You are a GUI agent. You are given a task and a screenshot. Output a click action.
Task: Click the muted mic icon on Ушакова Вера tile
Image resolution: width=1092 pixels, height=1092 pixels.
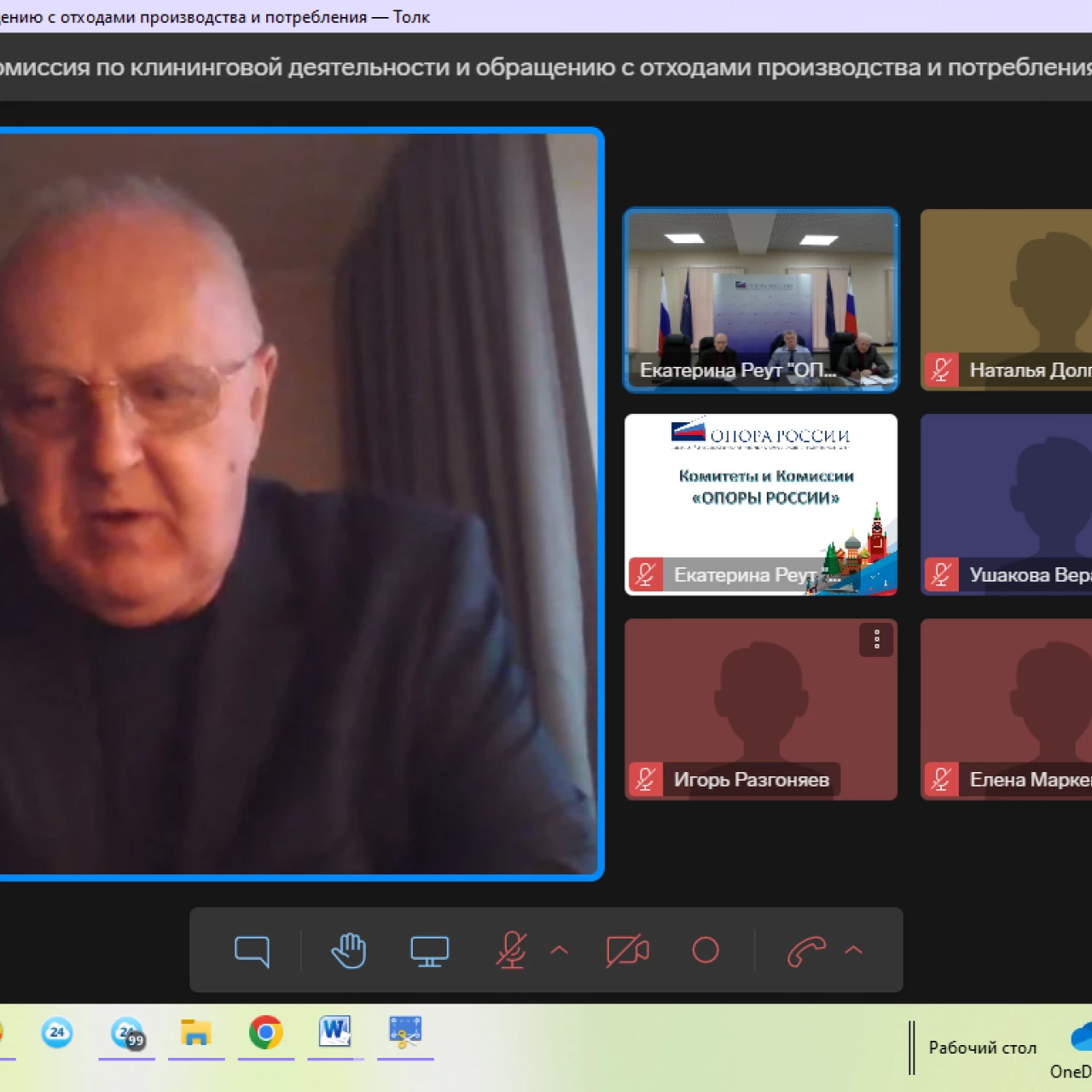point(942,575)
